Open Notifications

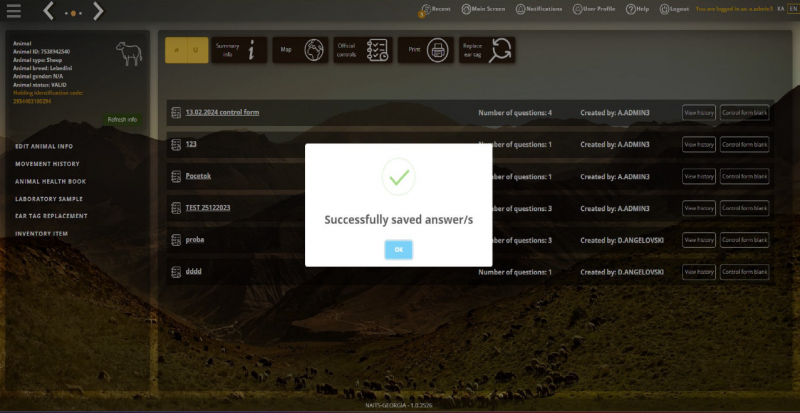coord(539,9)
